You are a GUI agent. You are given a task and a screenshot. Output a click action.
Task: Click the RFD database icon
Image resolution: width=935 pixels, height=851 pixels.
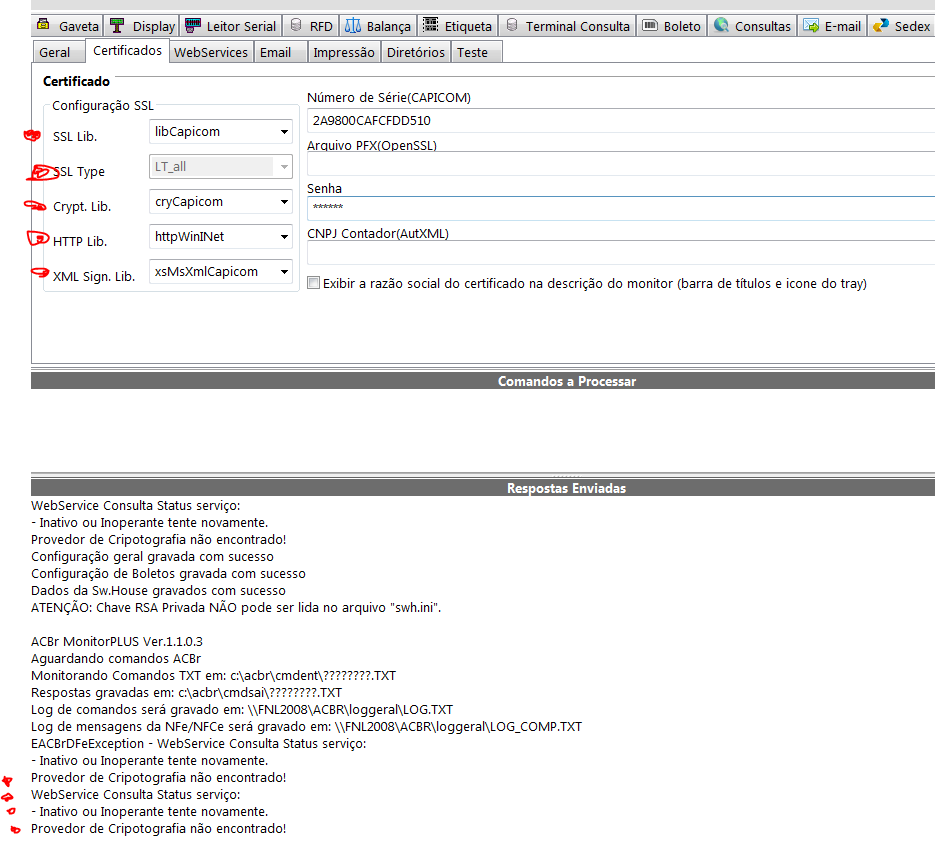tap(296, 26)
